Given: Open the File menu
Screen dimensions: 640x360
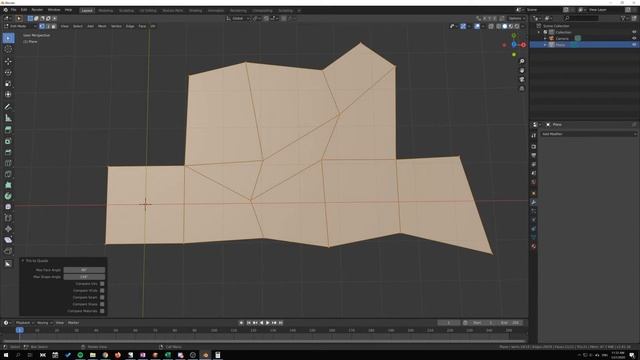Looking at the screenshot, I should point(13,10).
